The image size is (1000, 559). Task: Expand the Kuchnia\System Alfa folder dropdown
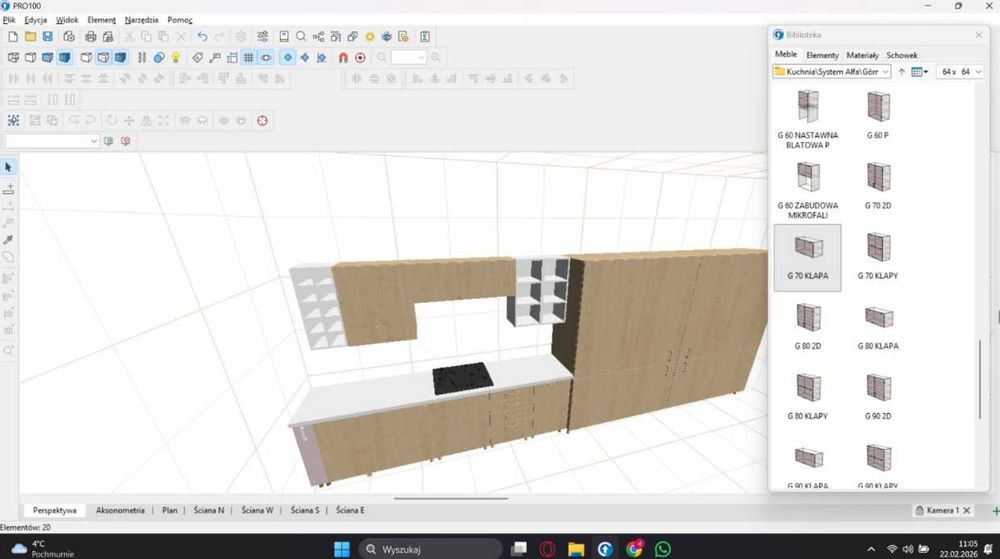[885, 72]
